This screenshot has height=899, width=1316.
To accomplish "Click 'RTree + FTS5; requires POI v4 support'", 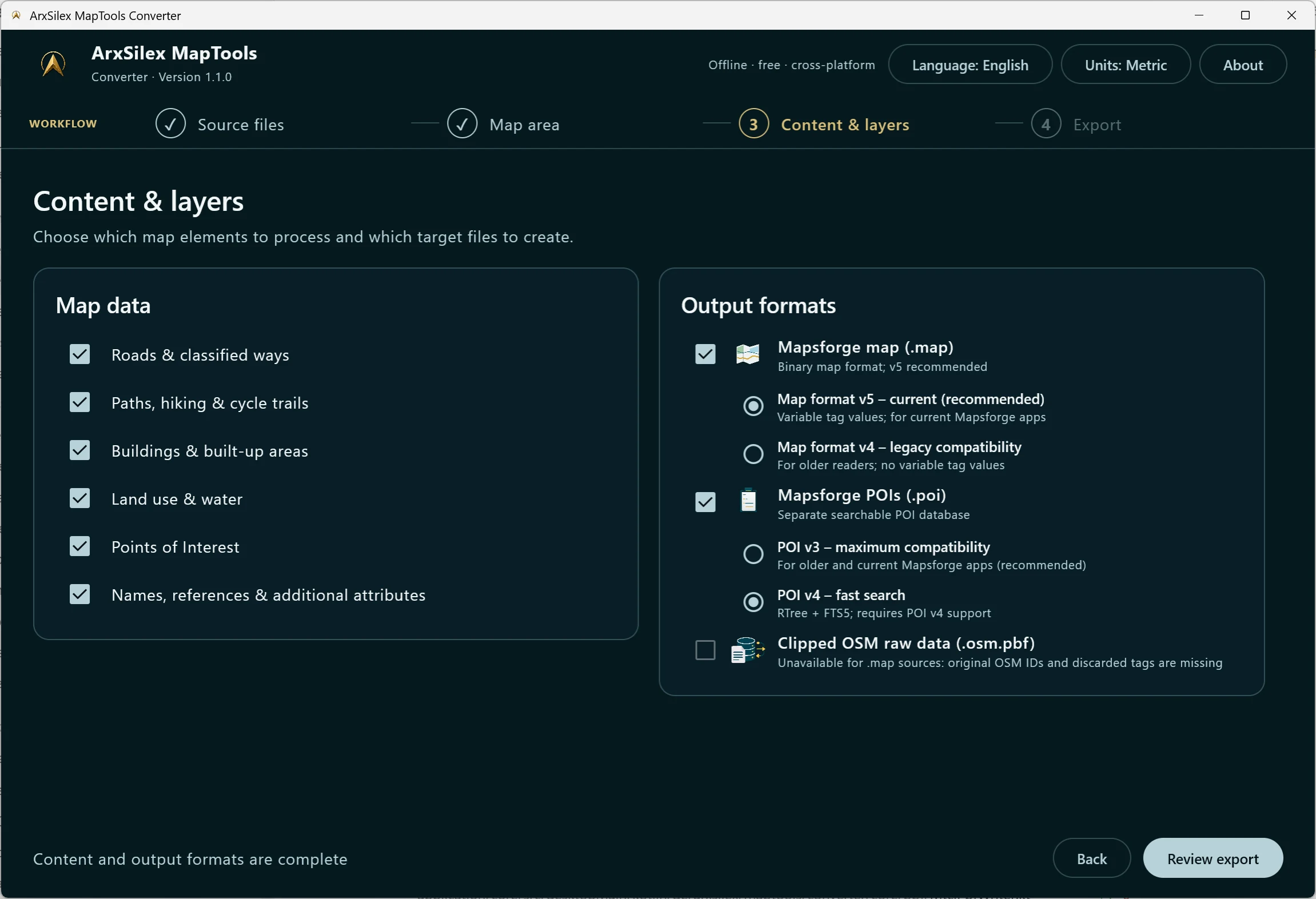I will [884, 613].
